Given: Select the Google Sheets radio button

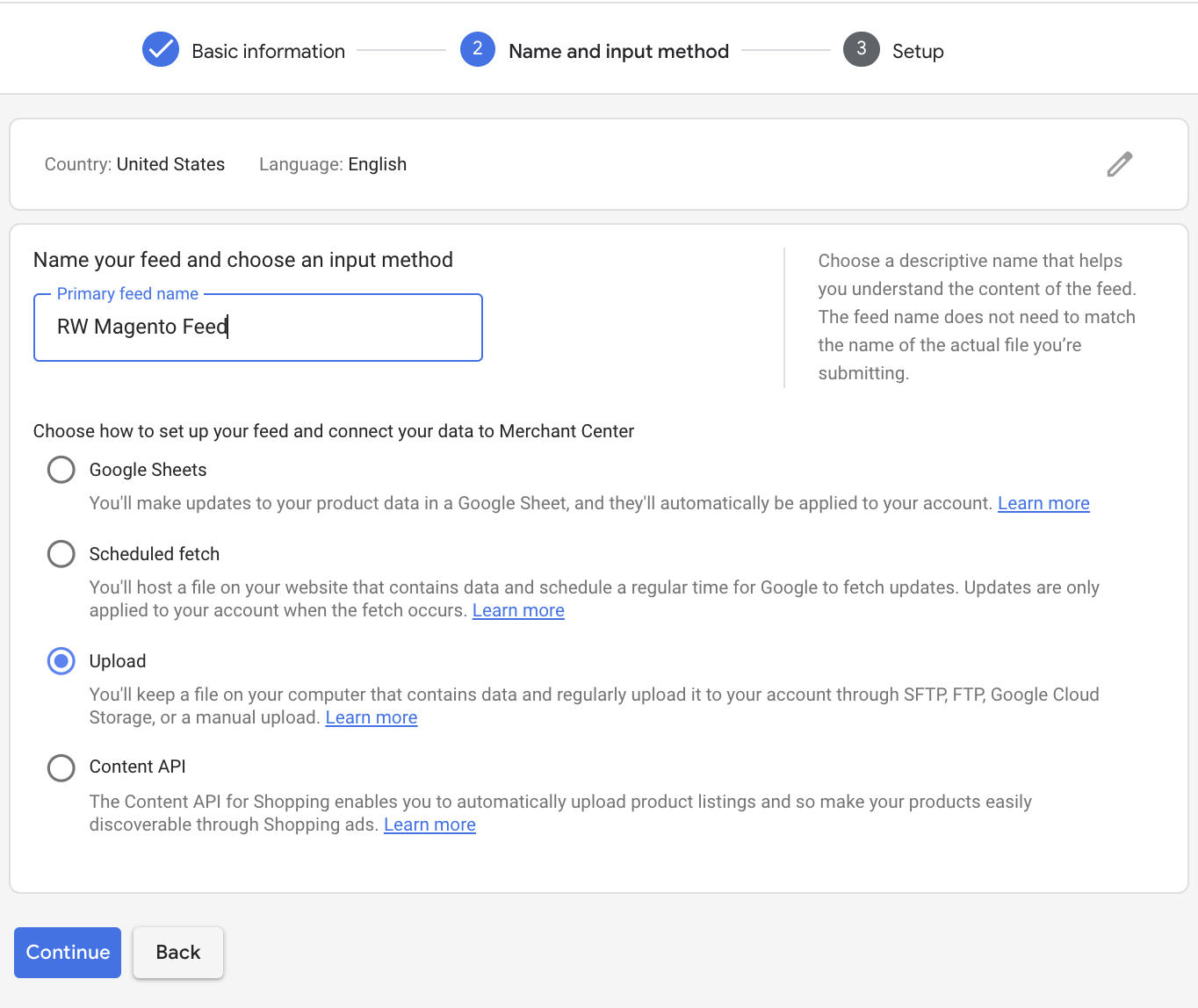Looking at the screenshot, I should [x=61, y=470].
